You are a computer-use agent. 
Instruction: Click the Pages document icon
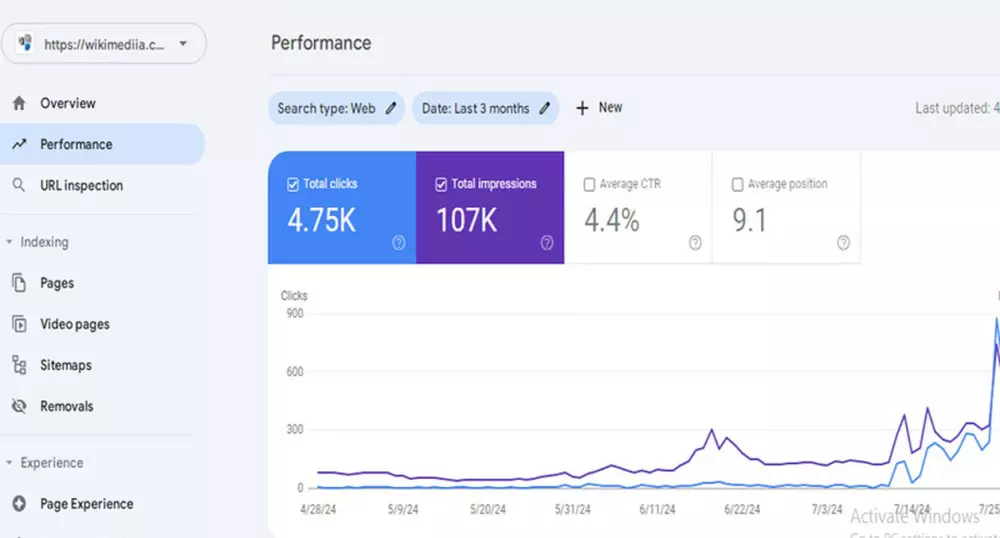(19, 283)
